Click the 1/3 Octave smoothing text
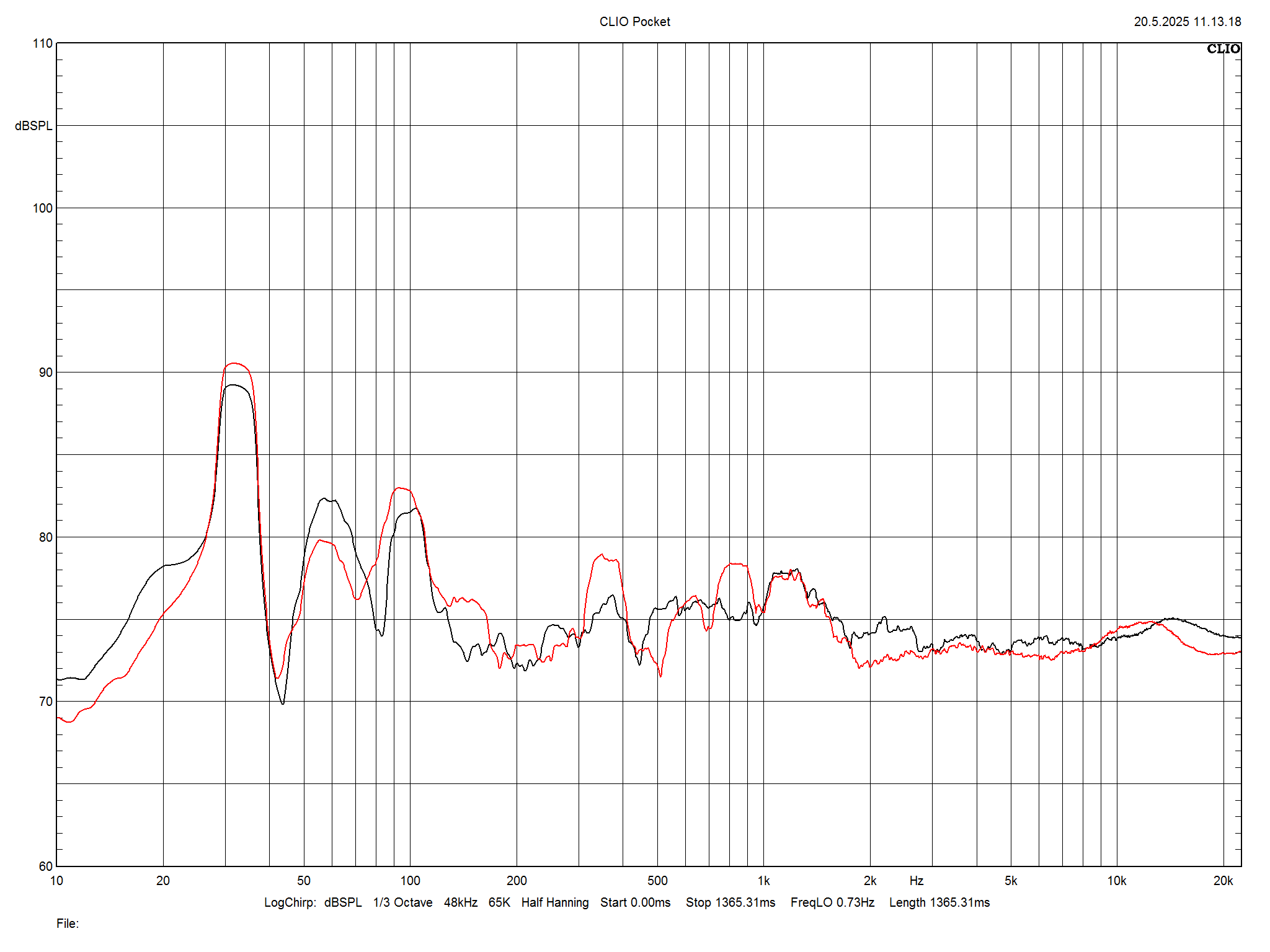This screenshot has width=1270, height=952. [402, 902]
